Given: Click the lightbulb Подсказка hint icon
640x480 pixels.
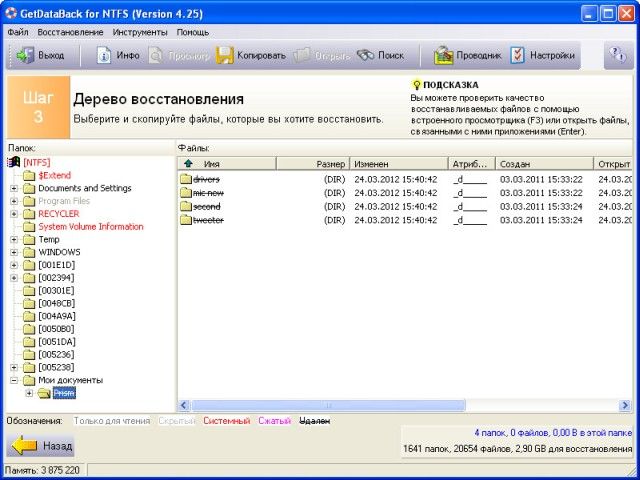Looking at the screenshot, I should pyautogui.click(x=416, y=85).
